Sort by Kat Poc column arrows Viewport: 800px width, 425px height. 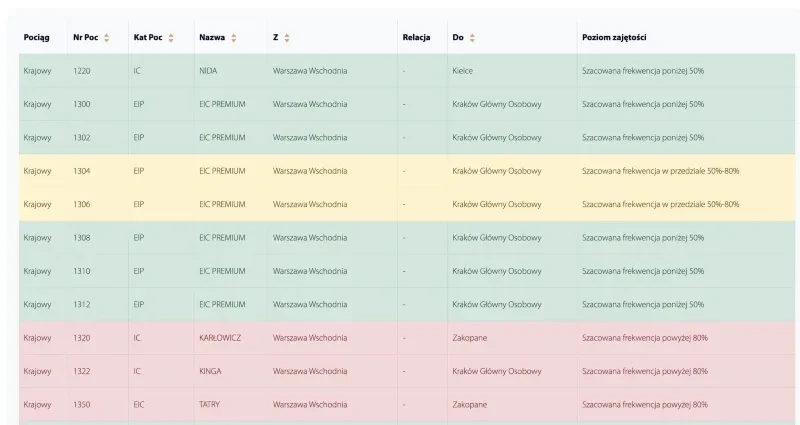(x=171, y=38)
